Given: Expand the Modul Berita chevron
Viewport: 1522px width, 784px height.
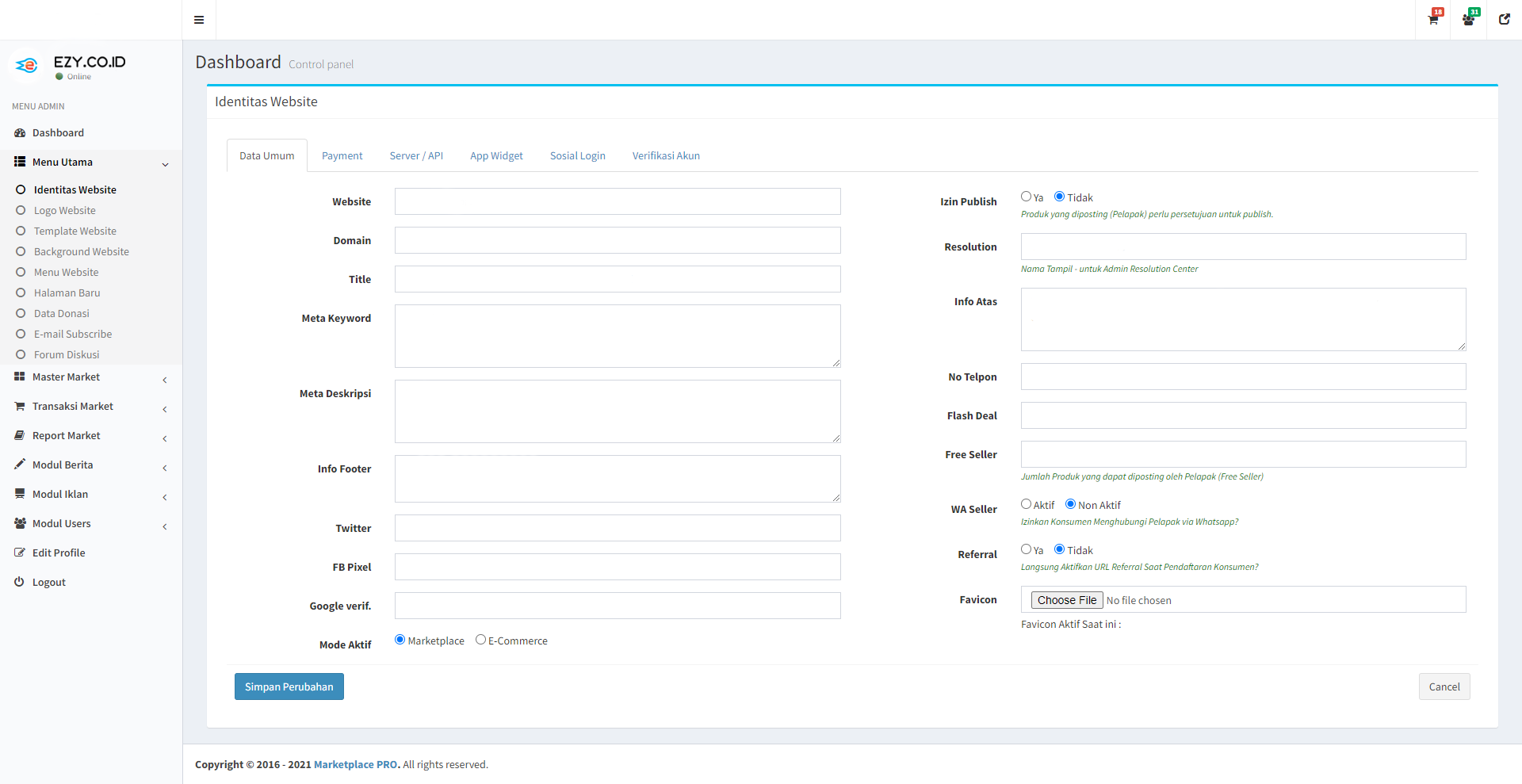Looking at the screenshot, I should pos(165,468).
